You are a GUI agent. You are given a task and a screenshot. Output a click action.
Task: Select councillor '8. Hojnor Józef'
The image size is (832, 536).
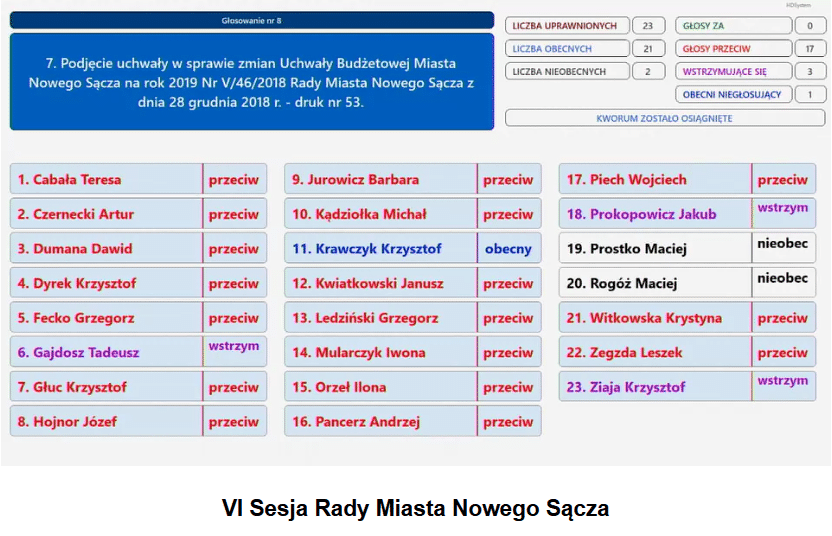106,421
